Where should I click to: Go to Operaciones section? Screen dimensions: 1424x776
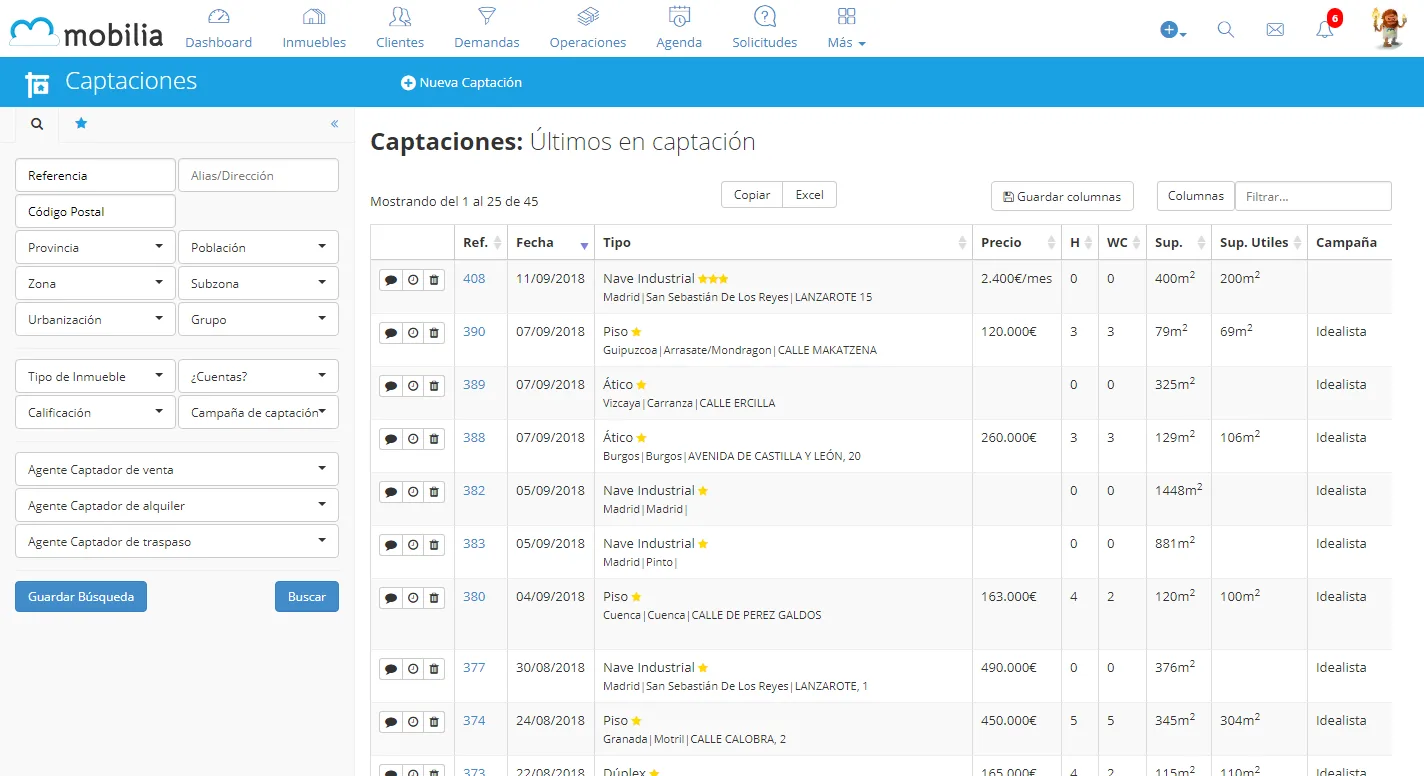click(x=588, y=28)
